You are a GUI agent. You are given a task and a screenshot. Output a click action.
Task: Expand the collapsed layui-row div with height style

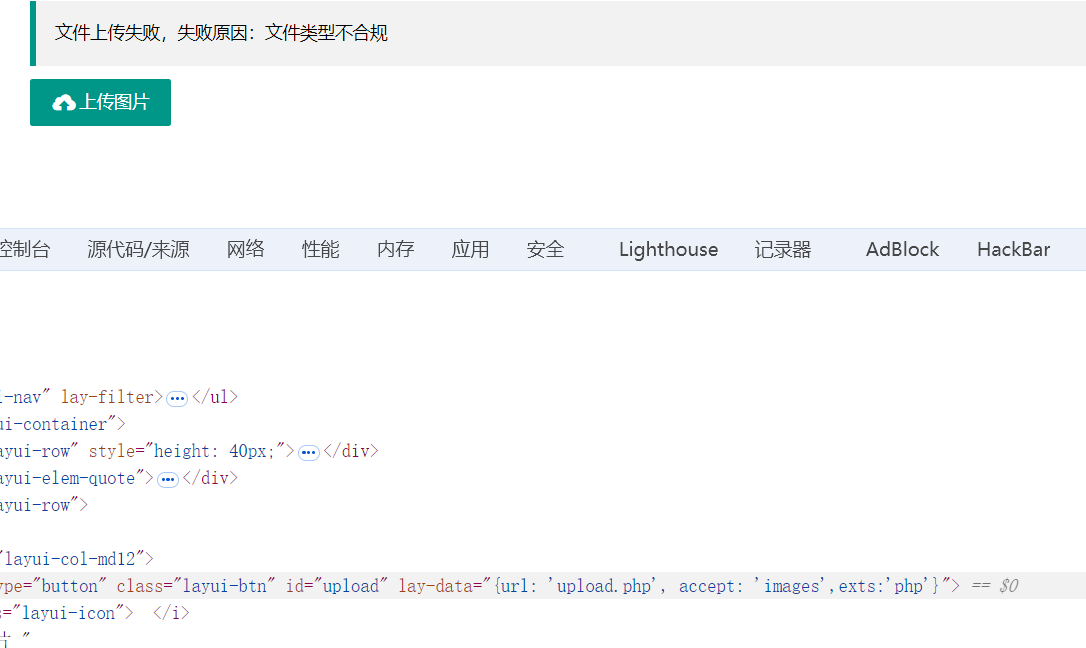[309, 452]
